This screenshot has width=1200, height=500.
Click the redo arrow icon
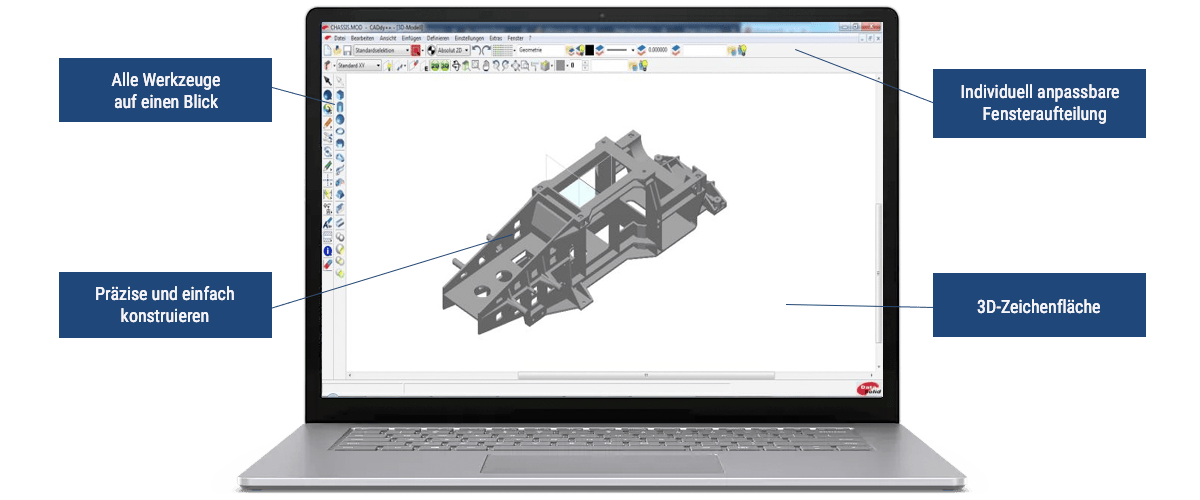click(487, 49)
